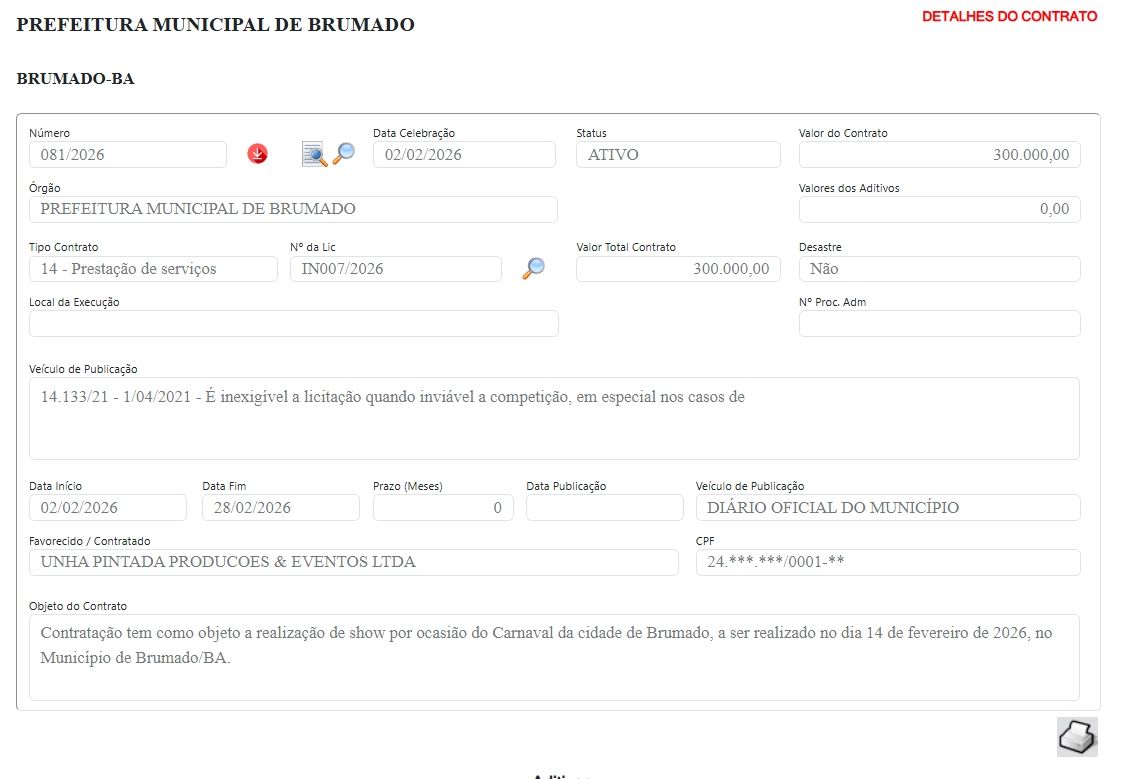Select the Órgão field
Screen dimensions: 1132x779
coord(293,209)
